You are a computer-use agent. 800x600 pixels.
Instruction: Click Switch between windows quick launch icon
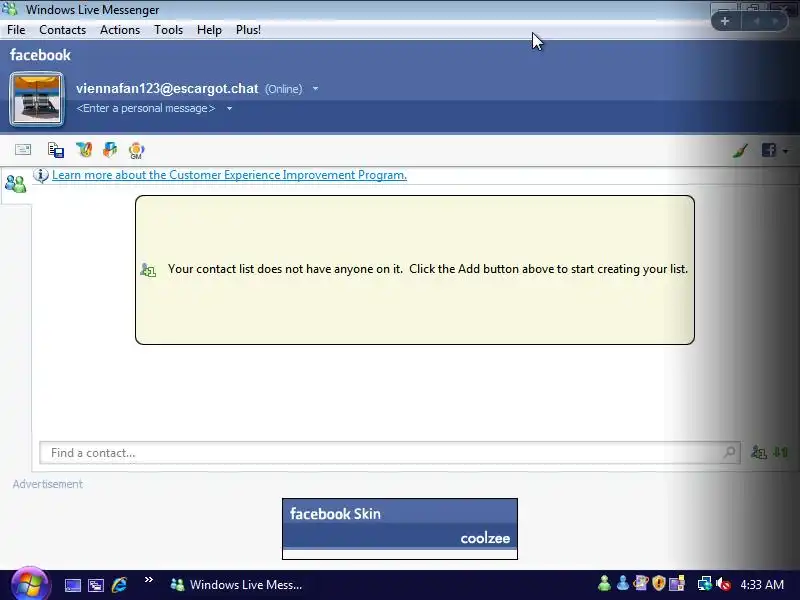(x=96, y=585)
